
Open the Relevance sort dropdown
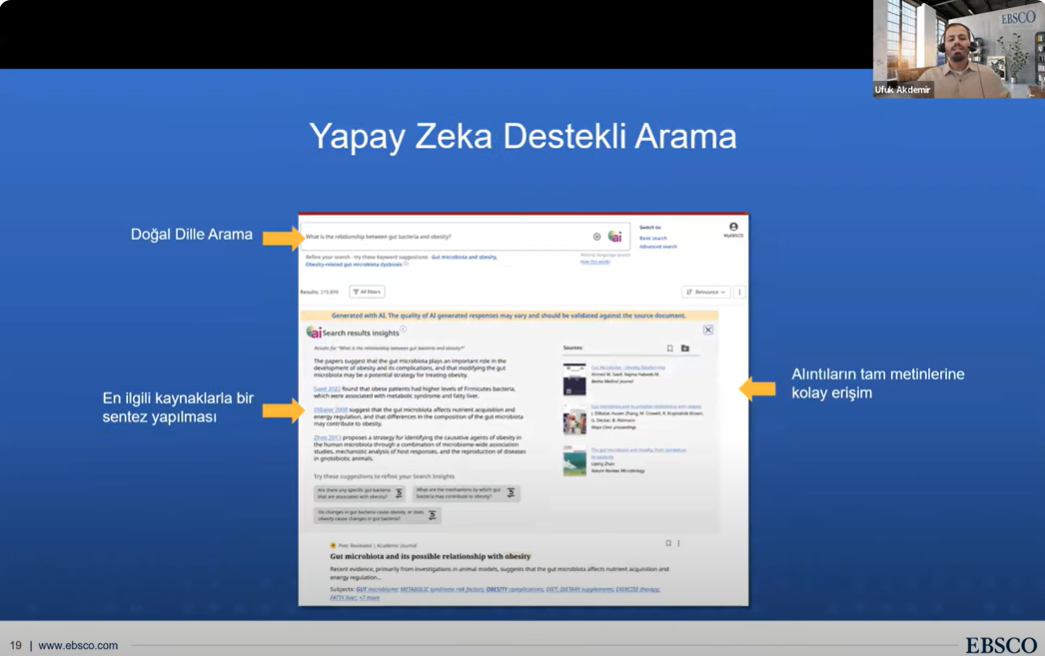(705, 292)
